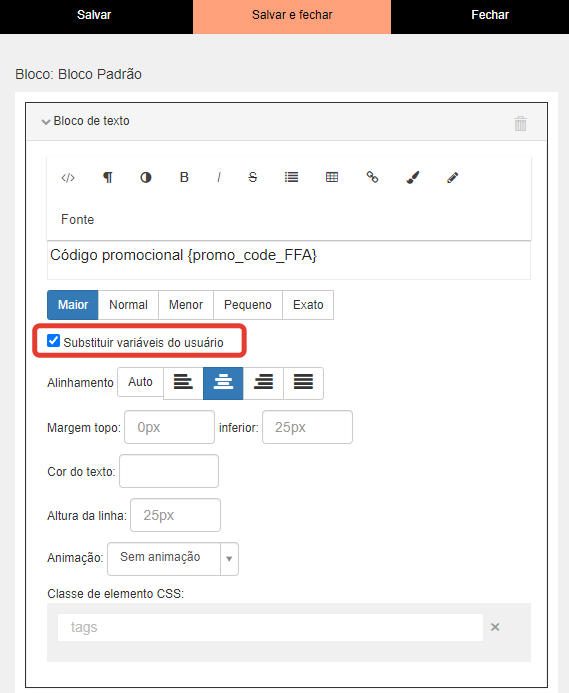Select the Exato size button
This screenshot has width=569, height=693.
(308, 305)
